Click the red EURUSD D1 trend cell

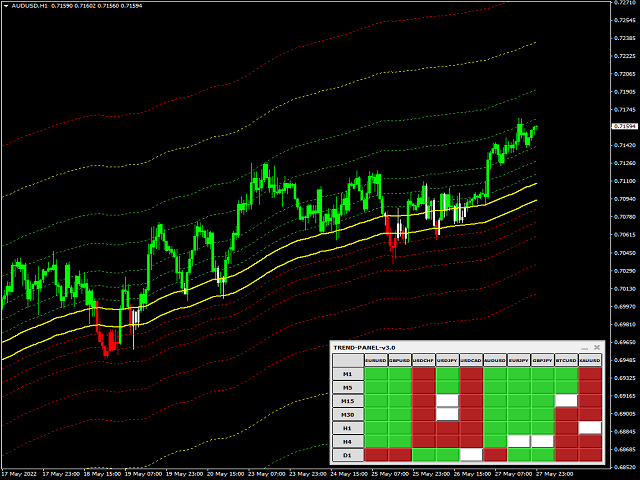pyautogui.click(x=376, y=455)
